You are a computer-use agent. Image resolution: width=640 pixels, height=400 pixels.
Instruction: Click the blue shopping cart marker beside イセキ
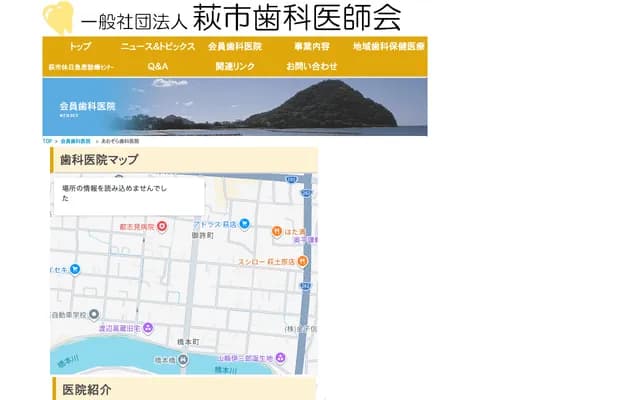click(75, 269)
